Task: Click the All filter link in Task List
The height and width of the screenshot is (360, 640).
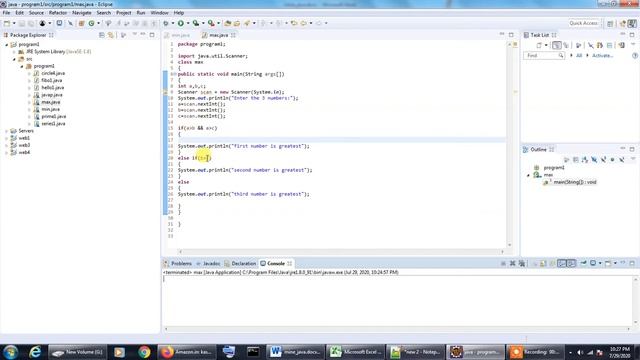Action: [x=579, y=56]
